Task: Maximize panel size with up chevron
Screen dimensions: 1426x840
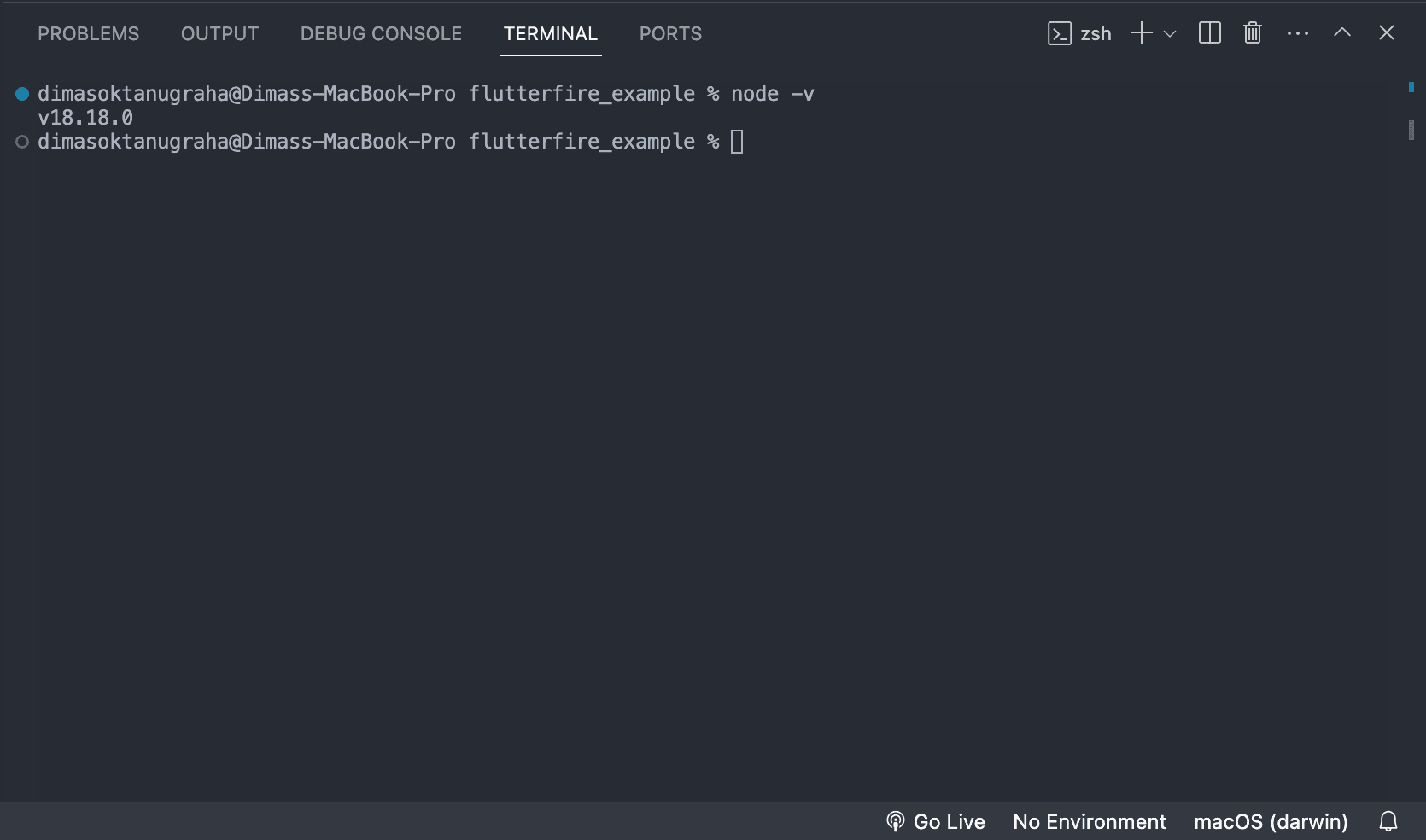Action: [1342, 32]
